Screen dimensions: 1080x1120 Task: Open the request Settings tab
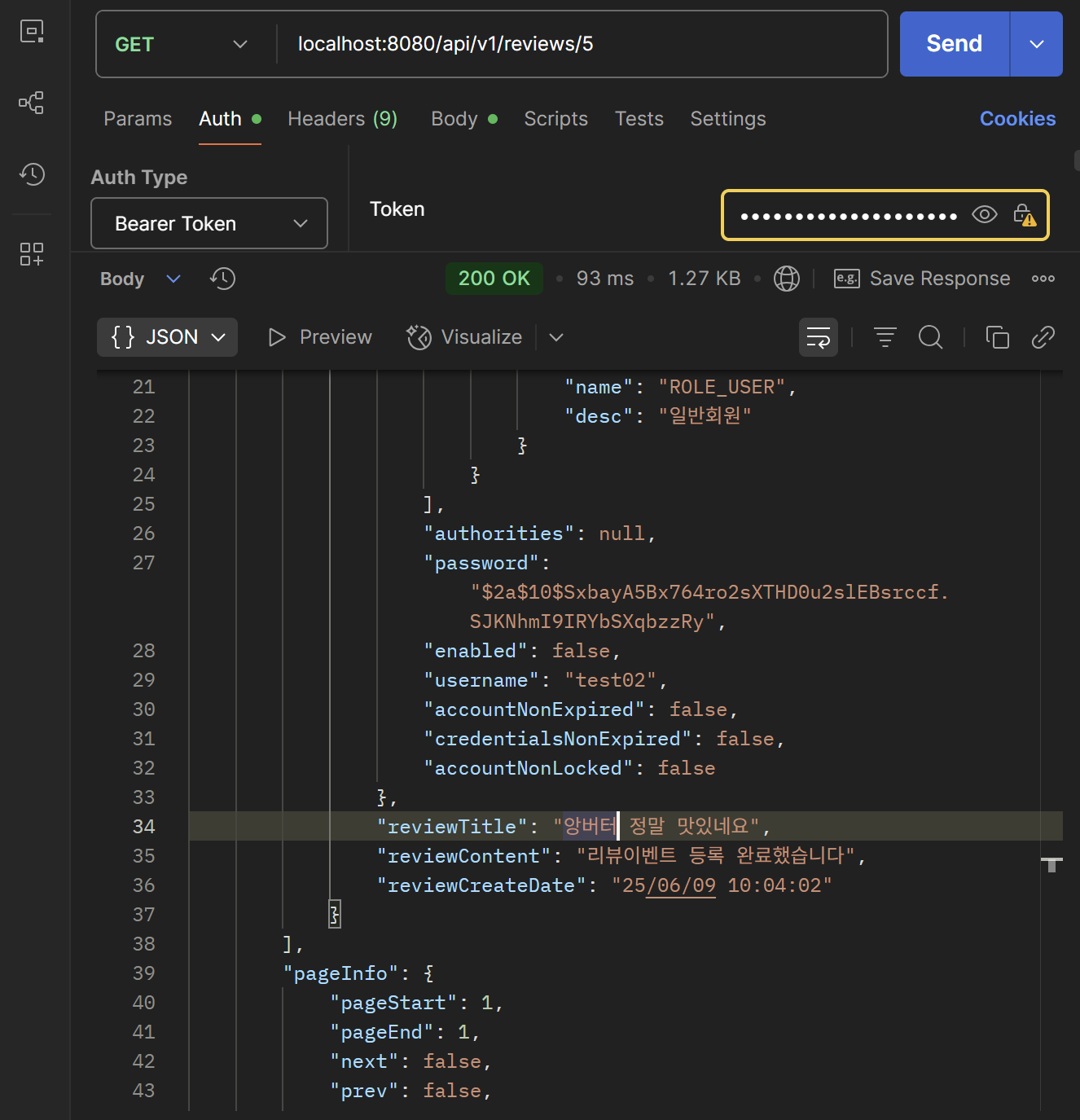[x=728, y=119]
